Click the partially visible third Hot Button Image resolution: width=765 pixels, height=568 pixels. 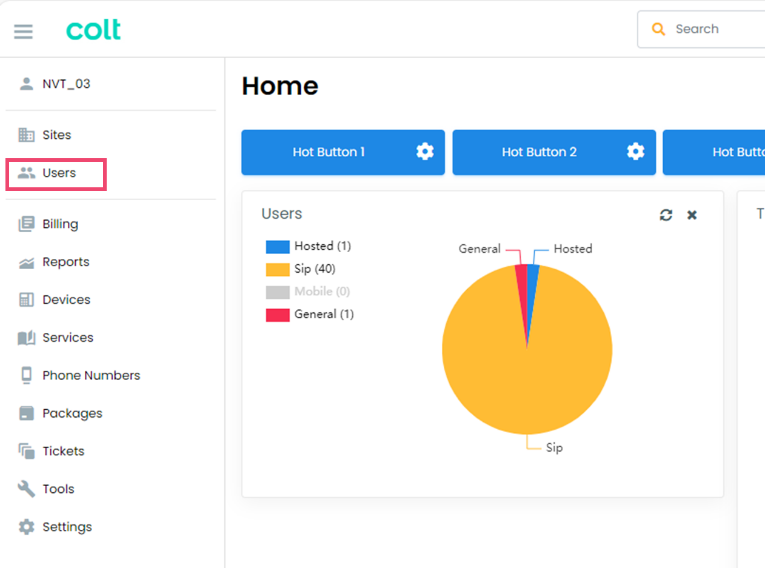714,152
